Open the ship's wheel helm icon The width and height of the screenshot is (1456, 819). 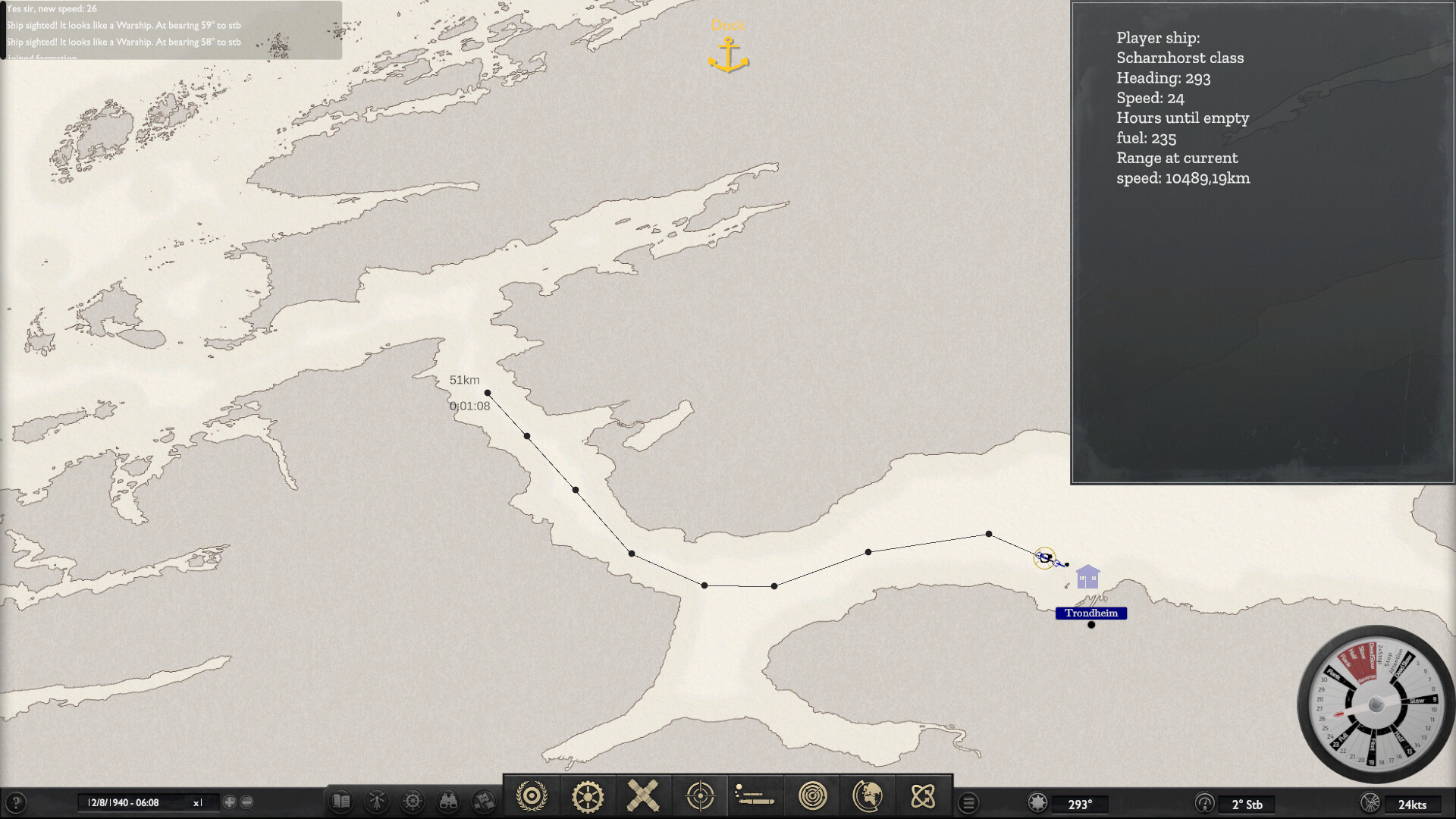(413, 801)
